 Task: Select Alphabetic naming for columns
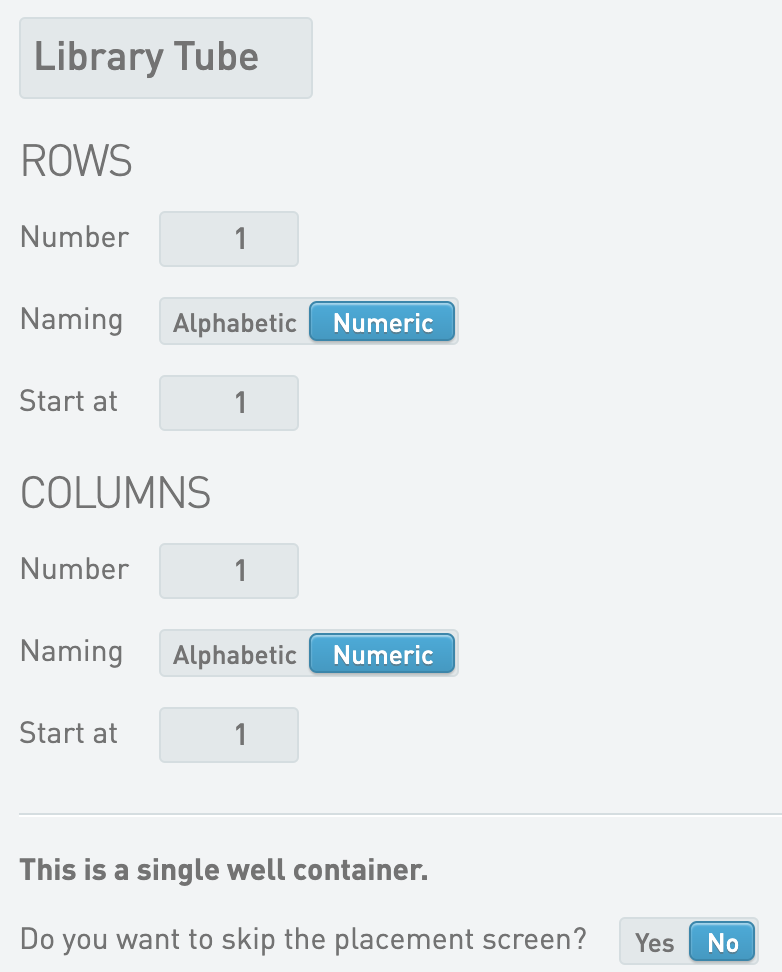235,655
